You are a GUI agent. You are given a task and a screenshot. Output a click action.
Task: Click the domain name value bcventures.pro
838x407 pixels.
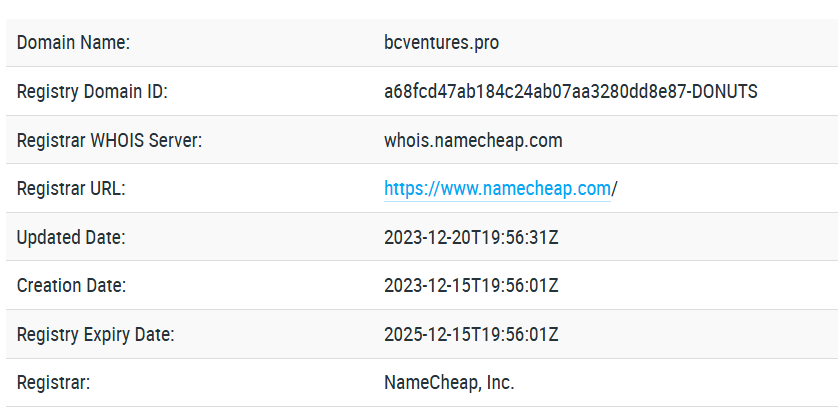pyautogui.click(x=441, y=43)
